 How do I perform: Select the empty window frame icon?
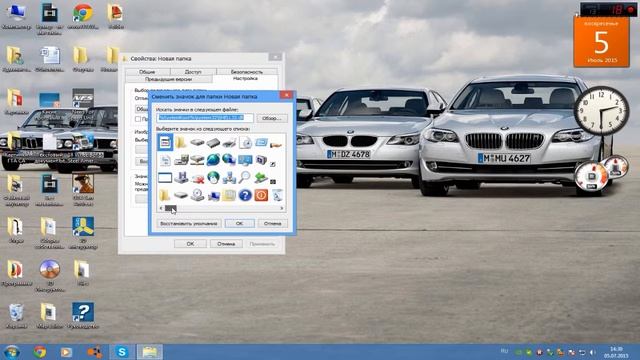coord(165,178)
